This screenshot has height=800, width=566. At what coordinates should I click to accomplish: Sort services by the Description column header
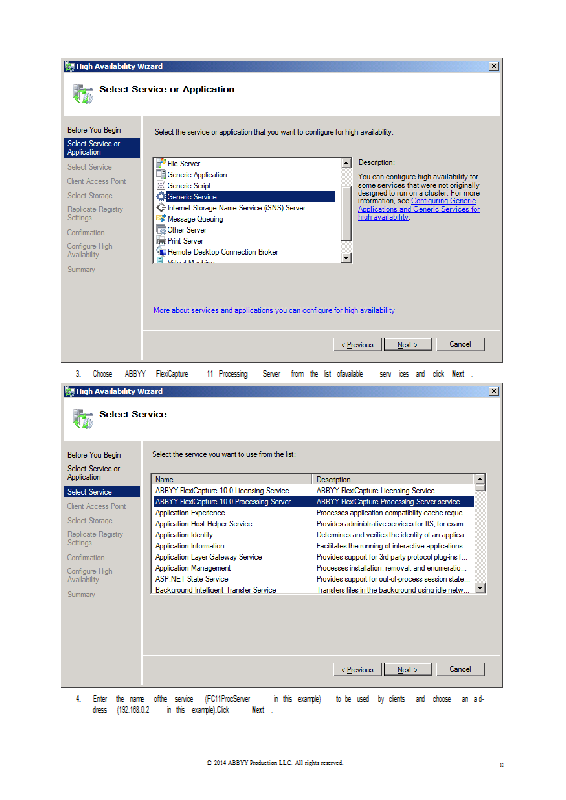393,479
